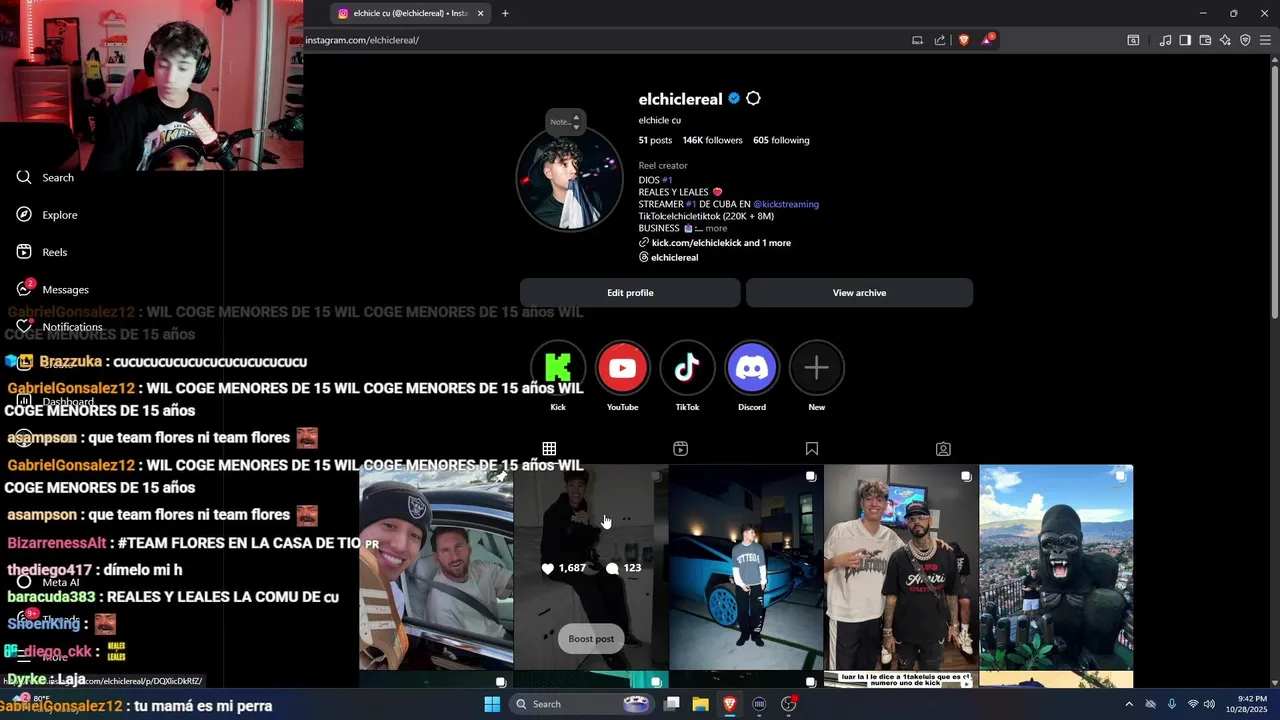Click the share page icon

[940, 40]
